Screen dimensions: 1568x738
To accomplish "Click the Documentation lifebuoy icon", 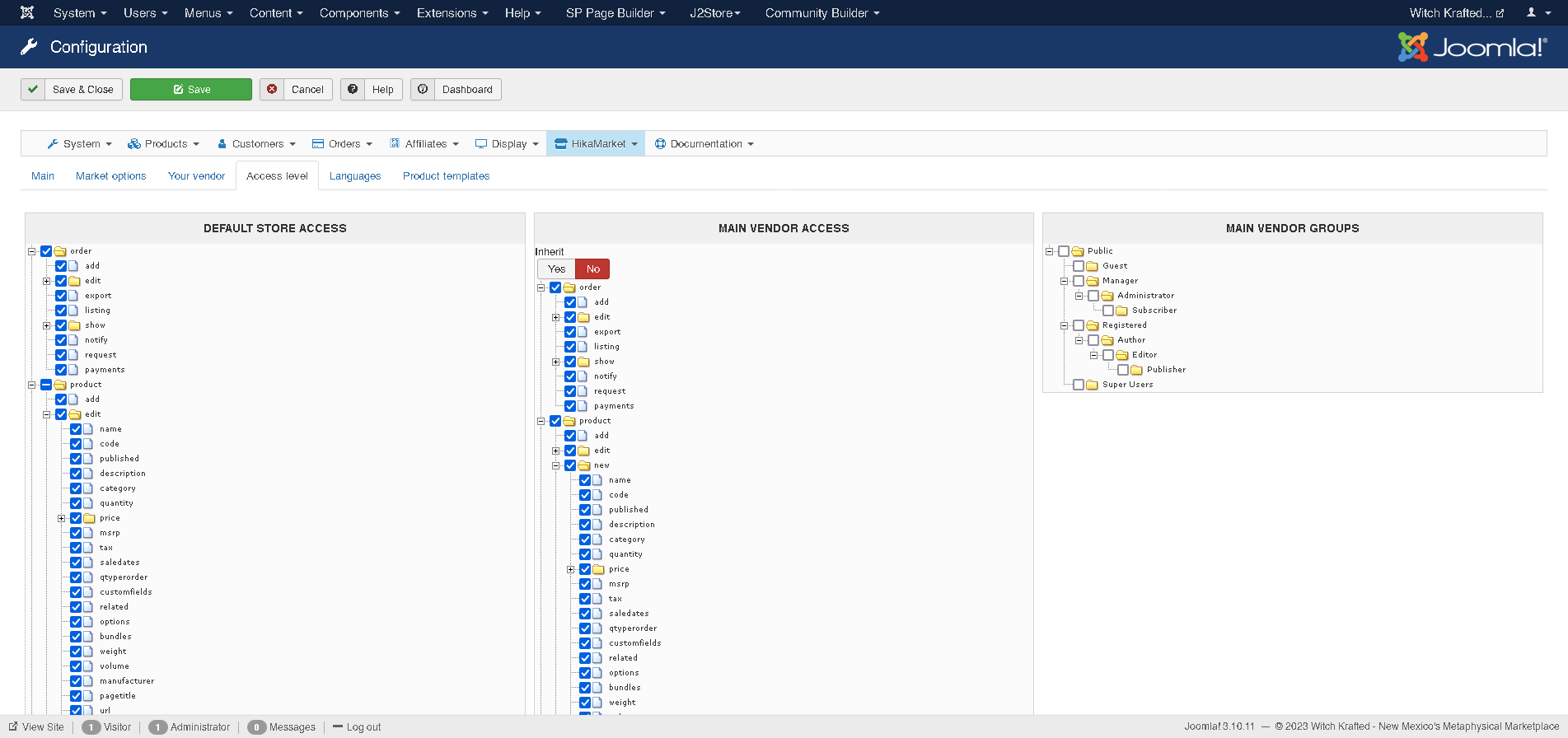I will (660, 143).
